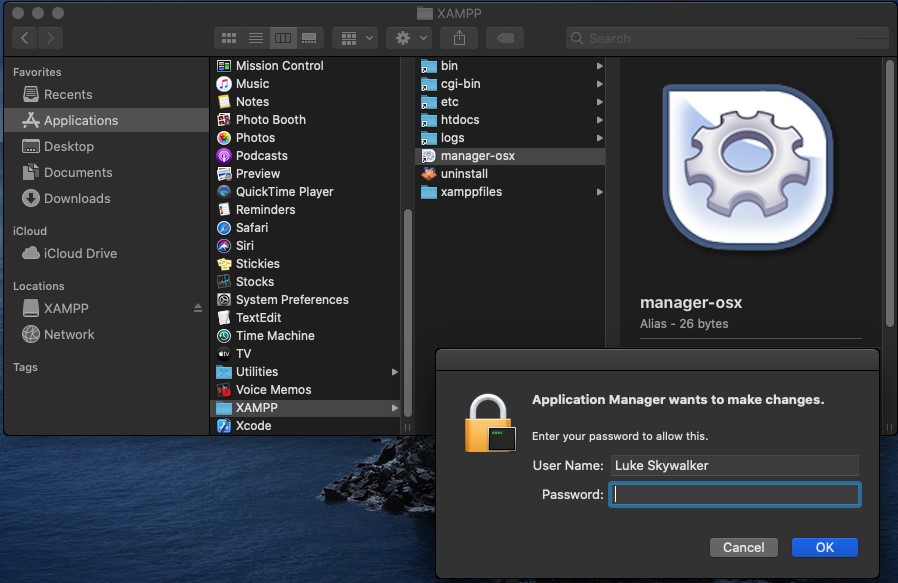The height and width of the screenshot is (583, 898).
Task: Switch to column view
Action: click(282, 38)
